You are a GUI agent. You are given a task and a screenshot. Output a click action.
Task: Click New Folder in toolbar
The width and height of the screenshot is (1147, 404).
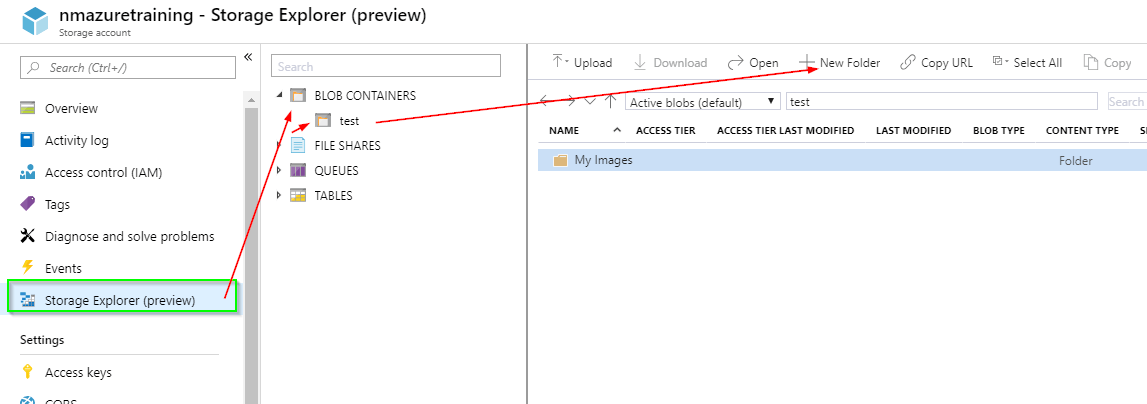[840, 62]
